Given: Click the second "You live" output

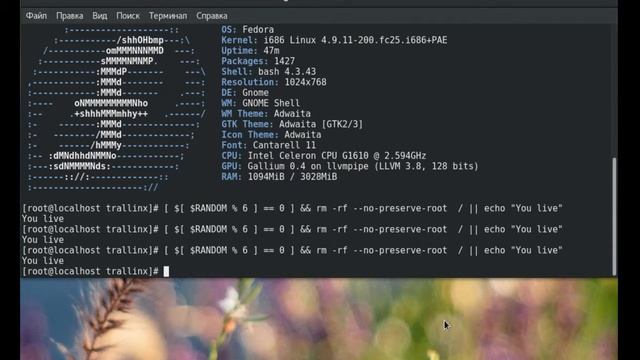Looking at the screenshot, I should click(43, 240).
